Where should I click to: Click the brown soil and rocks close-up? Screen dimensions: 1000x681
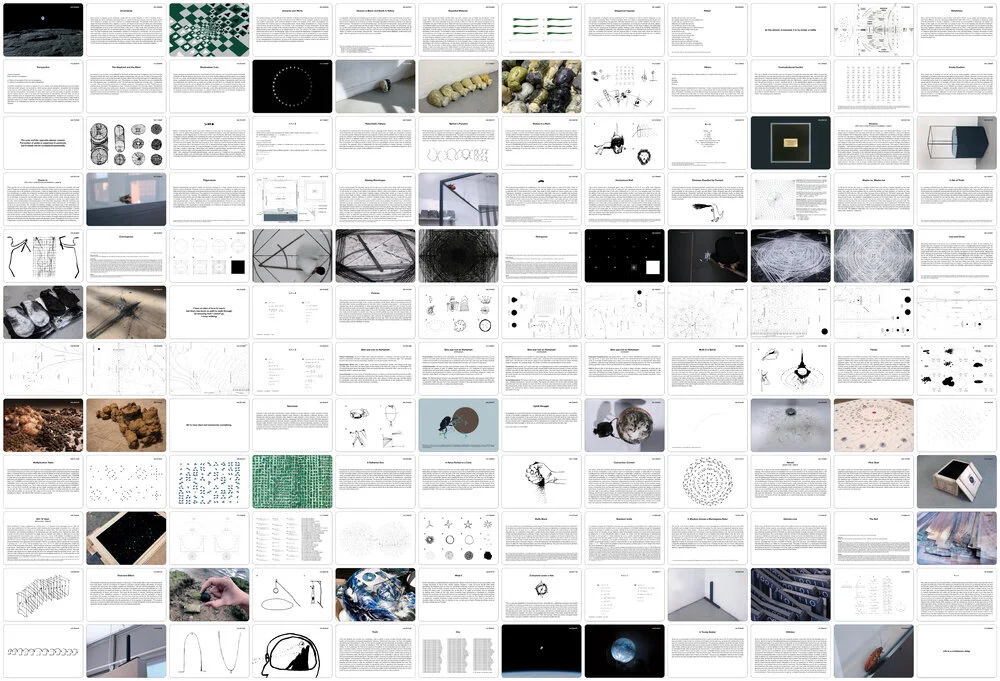[43, 425]
